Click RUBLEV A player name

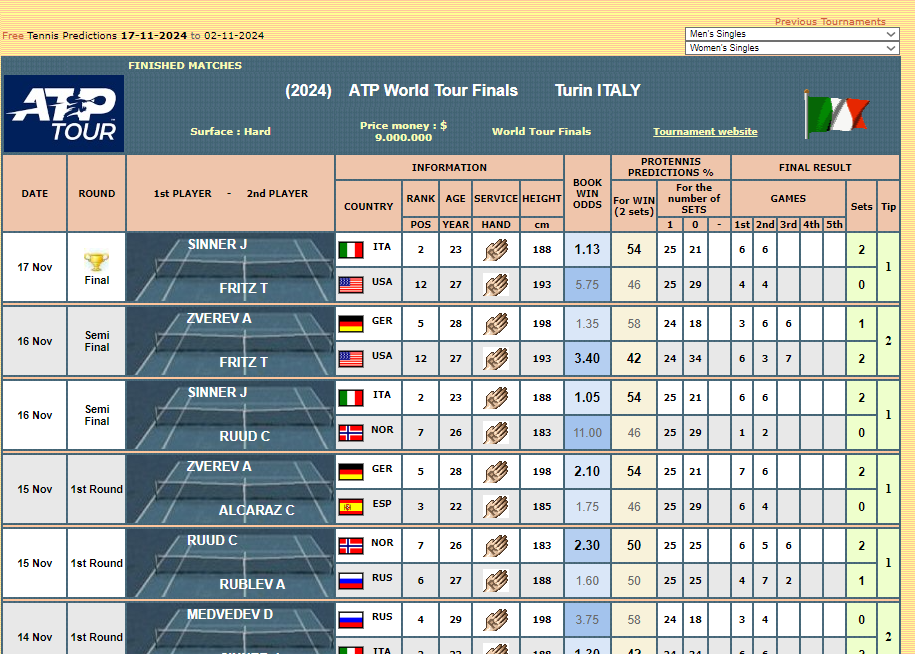(x=252, y=585)
